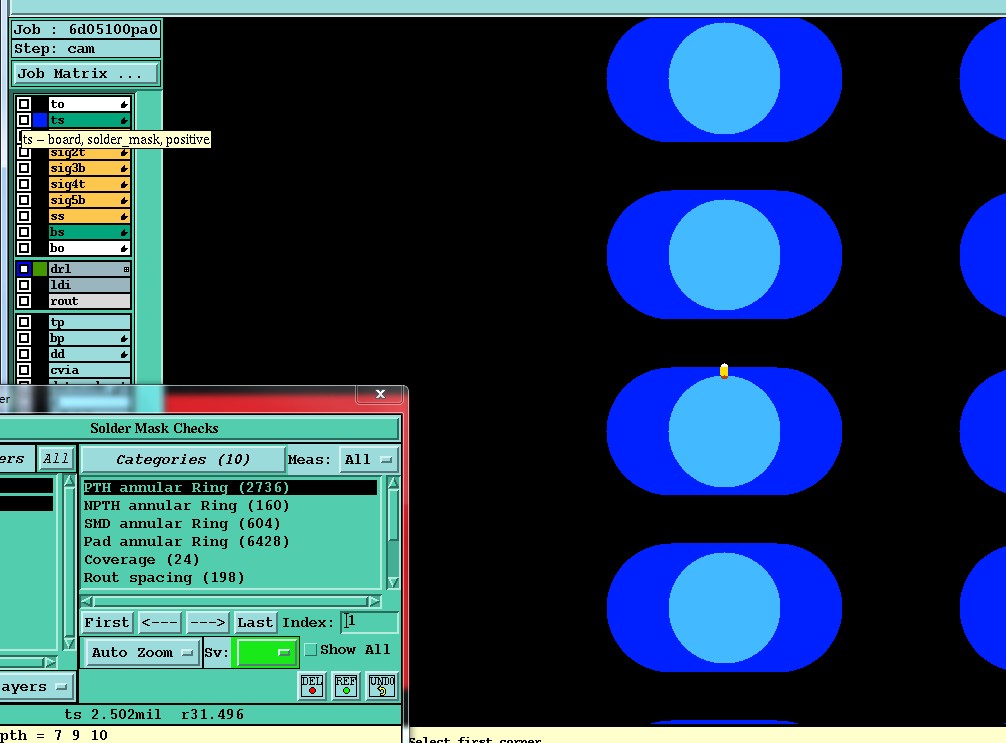Image resolution: width=1006 pixels, height=743 pixels.
Task: Click the context icon on 'to' layer row
Action: point(124,104)
